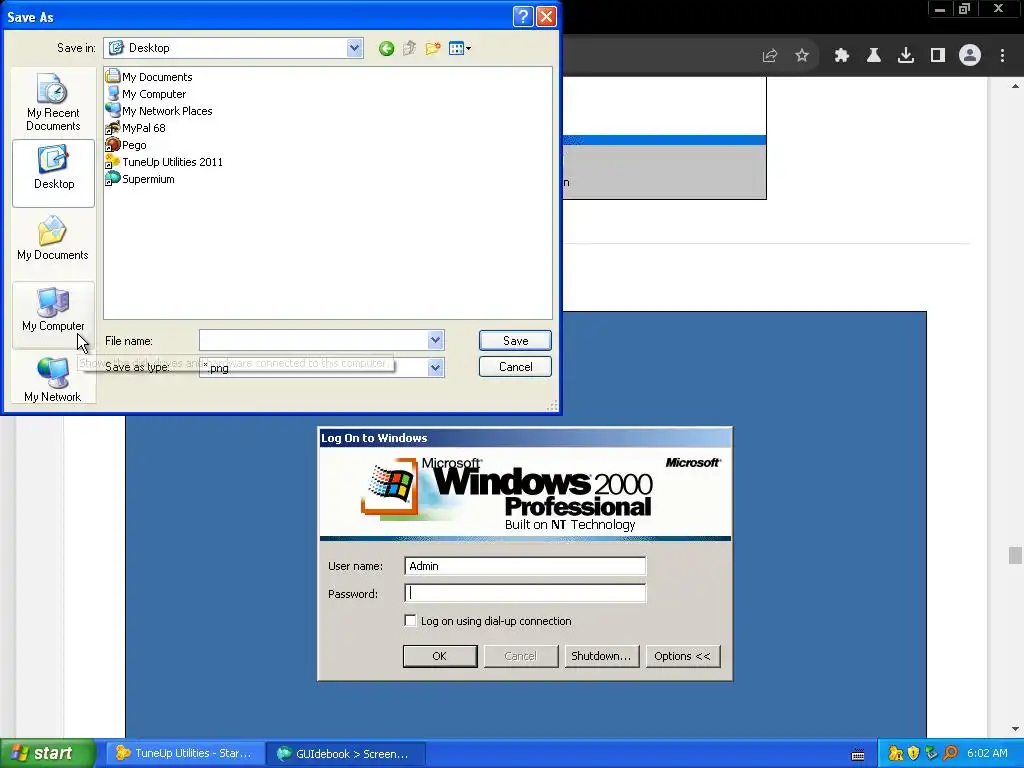The height and width of the screenshot is (768, 1024).
Task: Click the browser scrollbar down arrow
Action: tap(1015, 729)
